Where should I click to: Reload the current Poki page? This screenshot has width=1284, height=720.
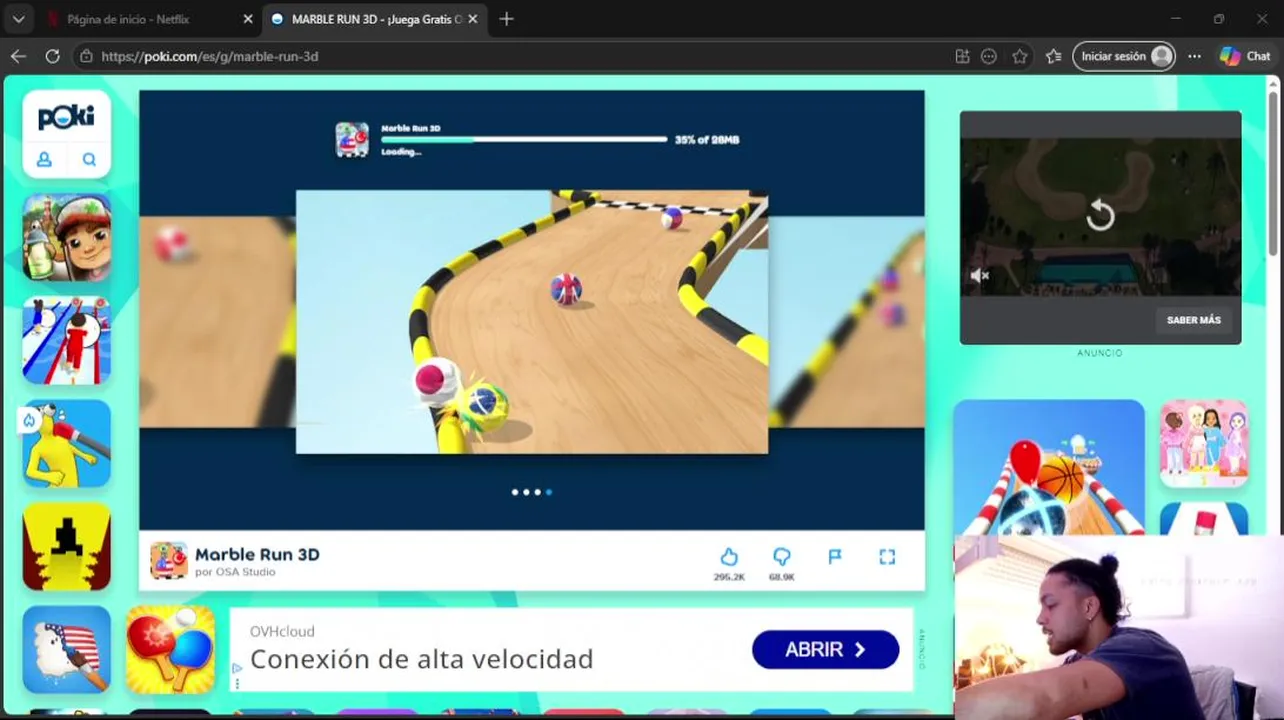(53, 57)
